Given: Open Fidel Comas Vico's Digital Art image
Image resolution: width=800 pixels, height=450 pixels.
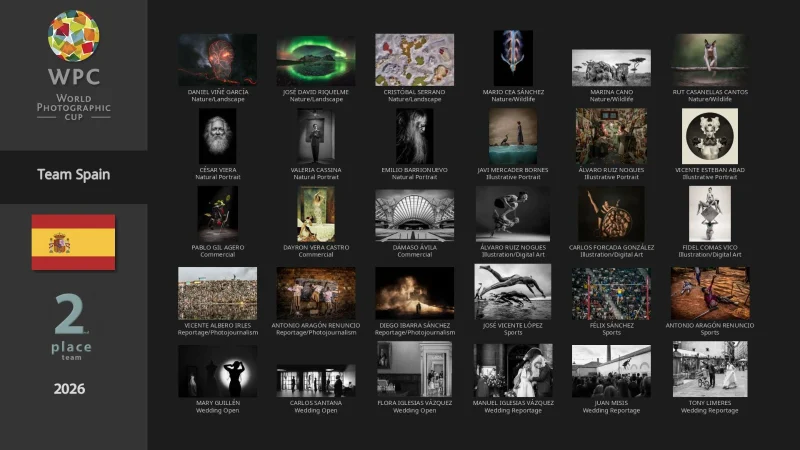Looking at the screenshot, I should [x=709, y=215].
